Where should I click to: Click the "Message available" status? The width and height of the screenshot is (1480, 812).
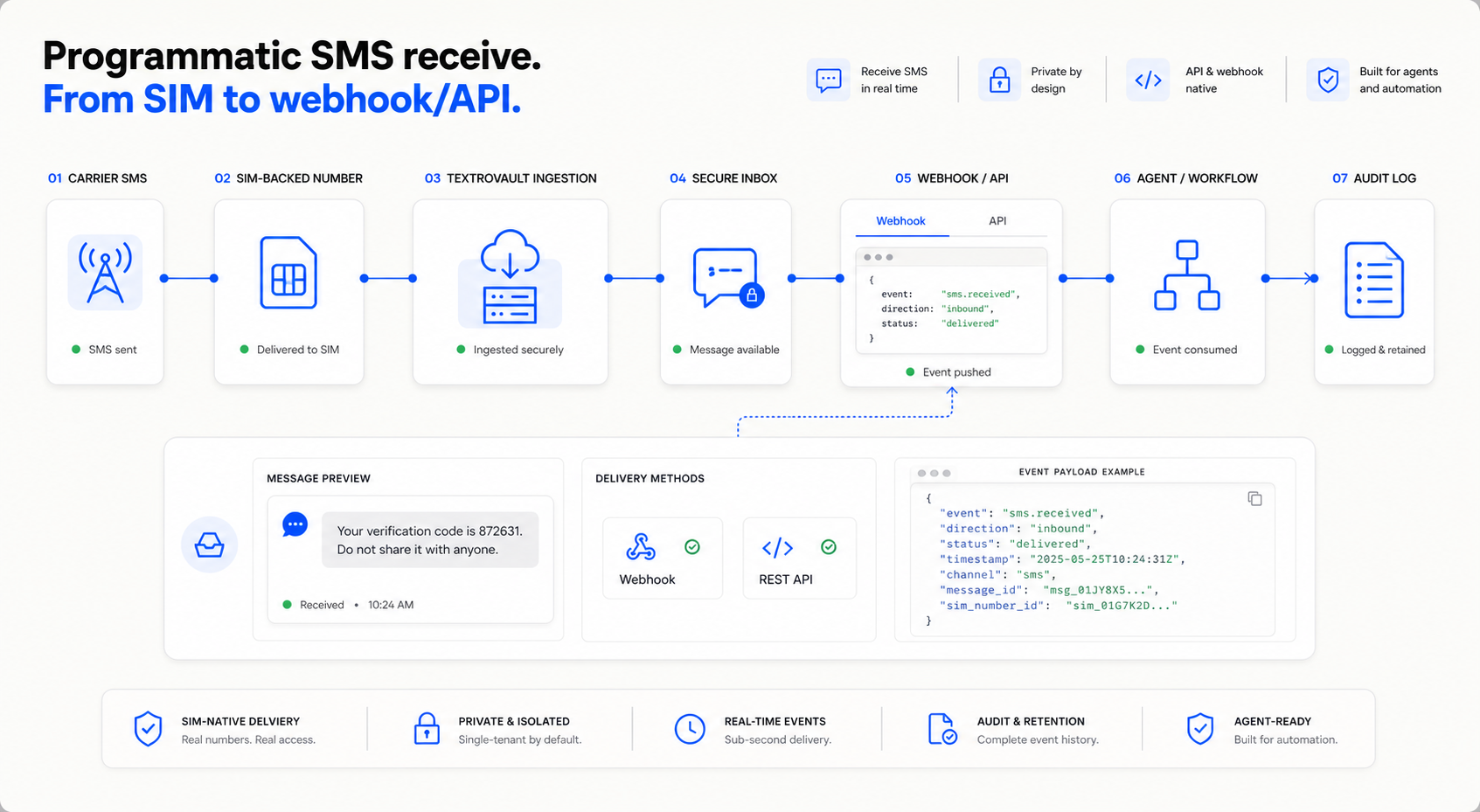726,350
